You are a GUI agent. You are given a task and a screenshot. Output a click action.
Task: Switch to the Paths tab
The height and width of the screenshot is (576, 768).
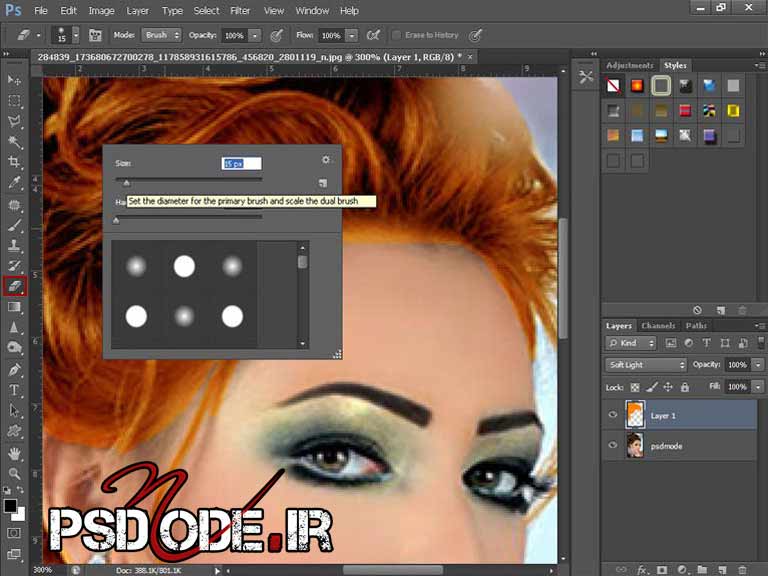click(x=696, y=326)
